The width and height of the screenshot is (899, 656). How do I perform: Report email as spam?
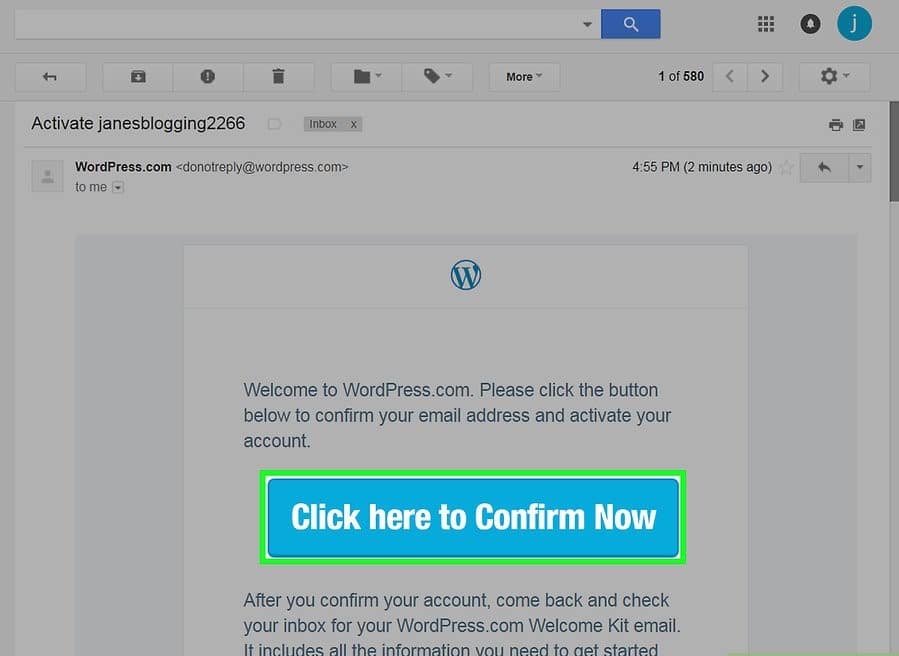(208, 77)
